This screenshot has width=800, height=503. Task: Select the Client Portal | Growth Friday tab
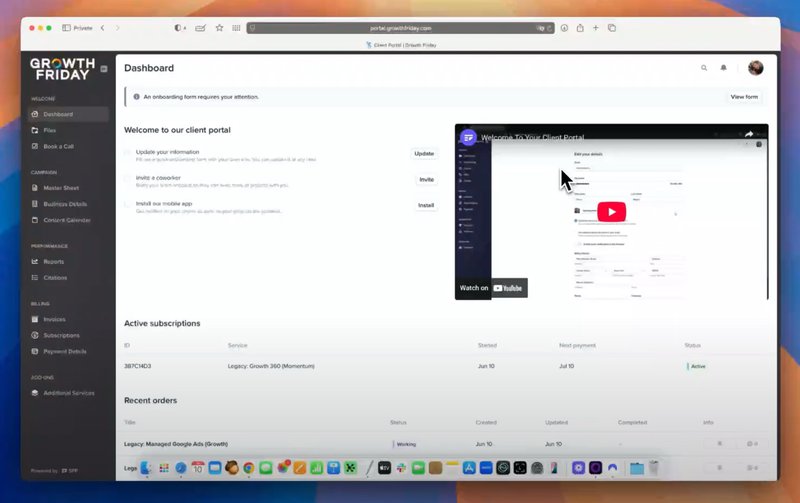(401, 45)
